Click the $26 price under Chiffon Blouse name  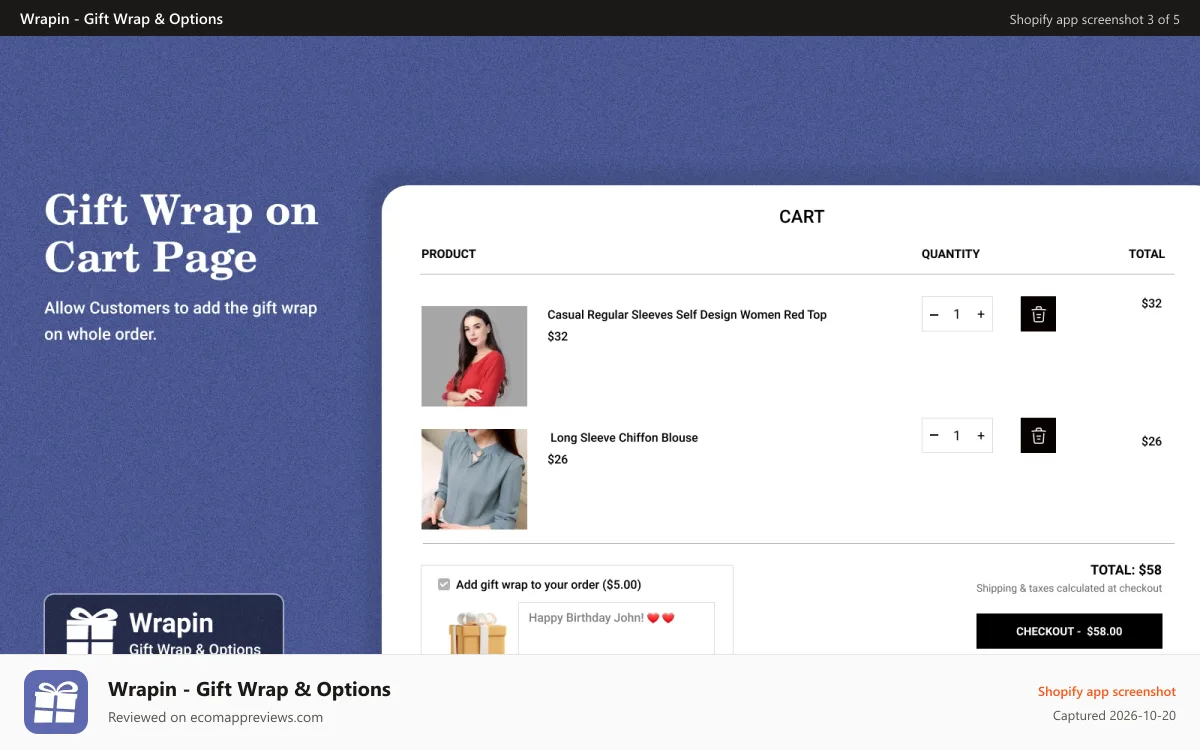(x=558, y=459)
